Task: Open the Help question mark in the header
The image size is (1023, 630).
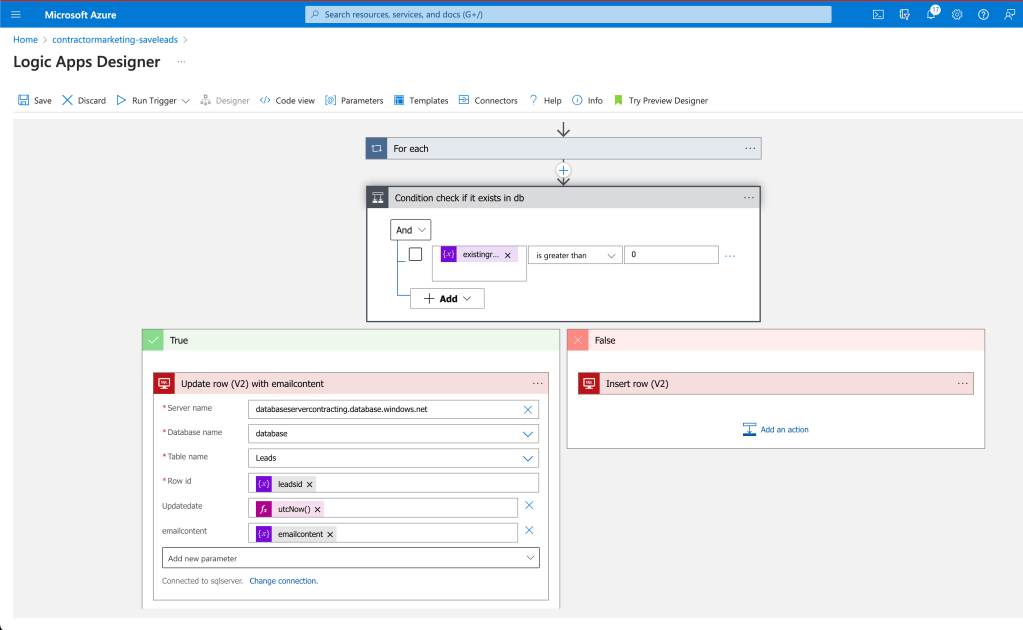Action: tap(983, 14)
